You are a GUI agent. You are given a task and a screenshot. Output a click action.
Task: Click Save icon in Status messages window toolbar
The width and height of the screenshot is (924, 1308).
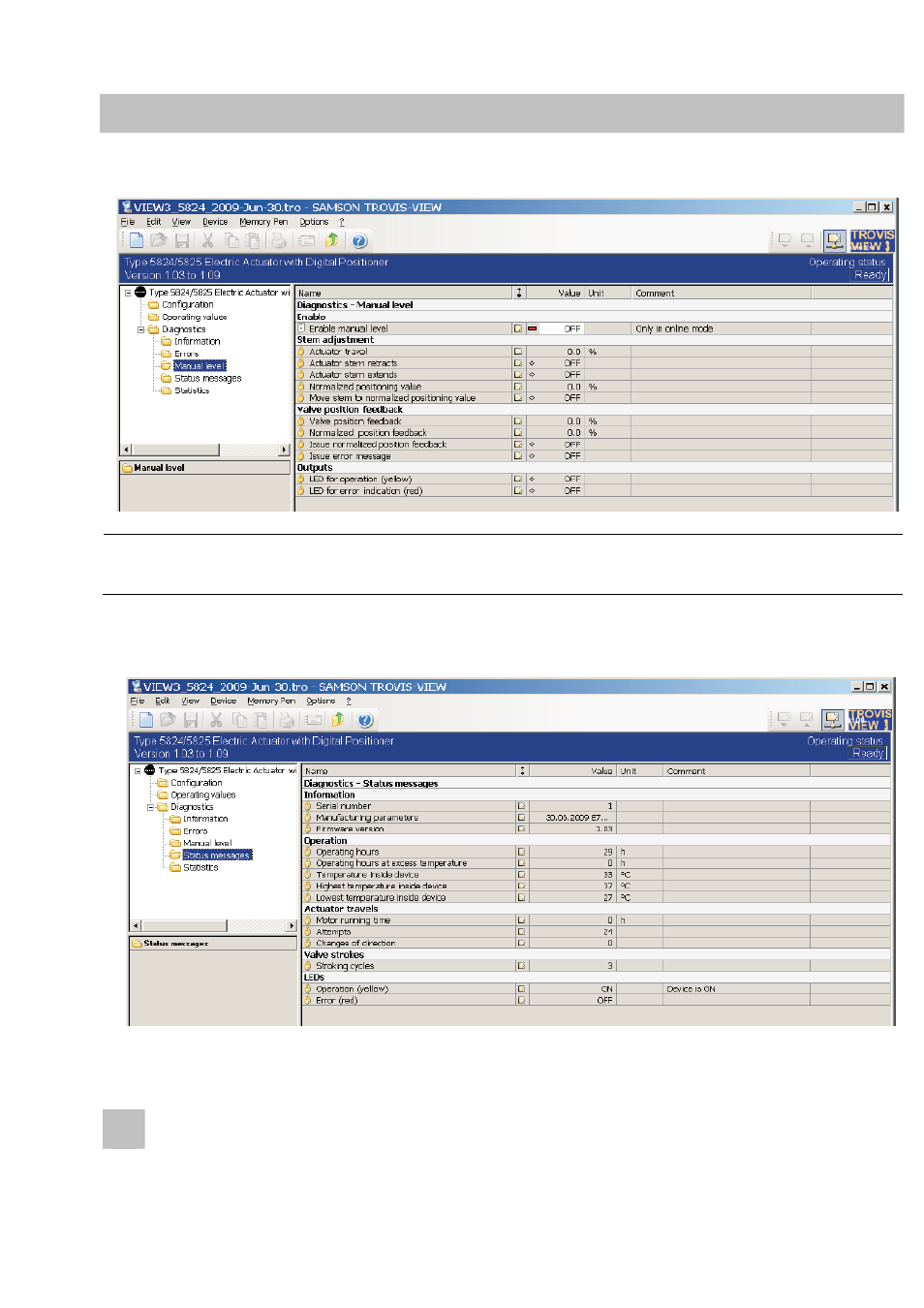(x=191, y=720)
